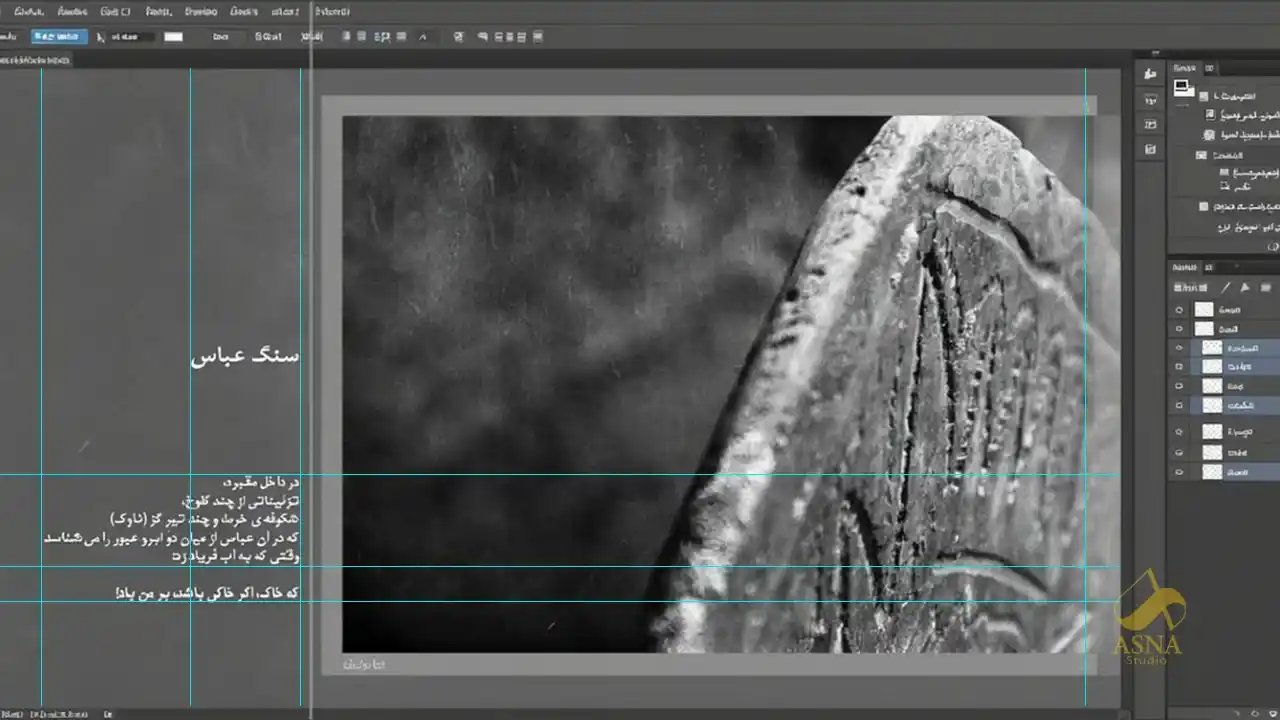Click the white color swatch in options bar

coord(174,37)
